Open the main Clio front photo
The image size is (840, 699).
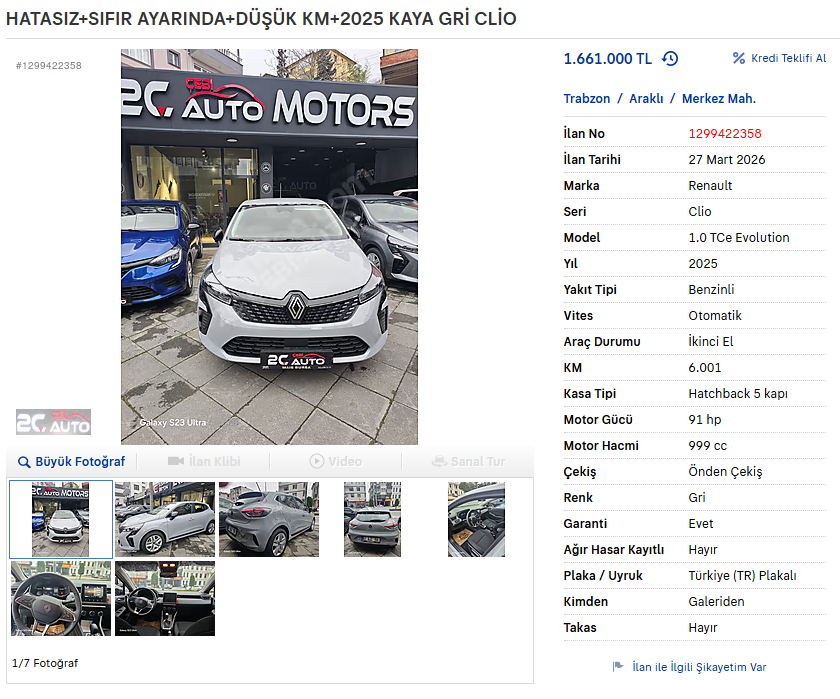269,247
